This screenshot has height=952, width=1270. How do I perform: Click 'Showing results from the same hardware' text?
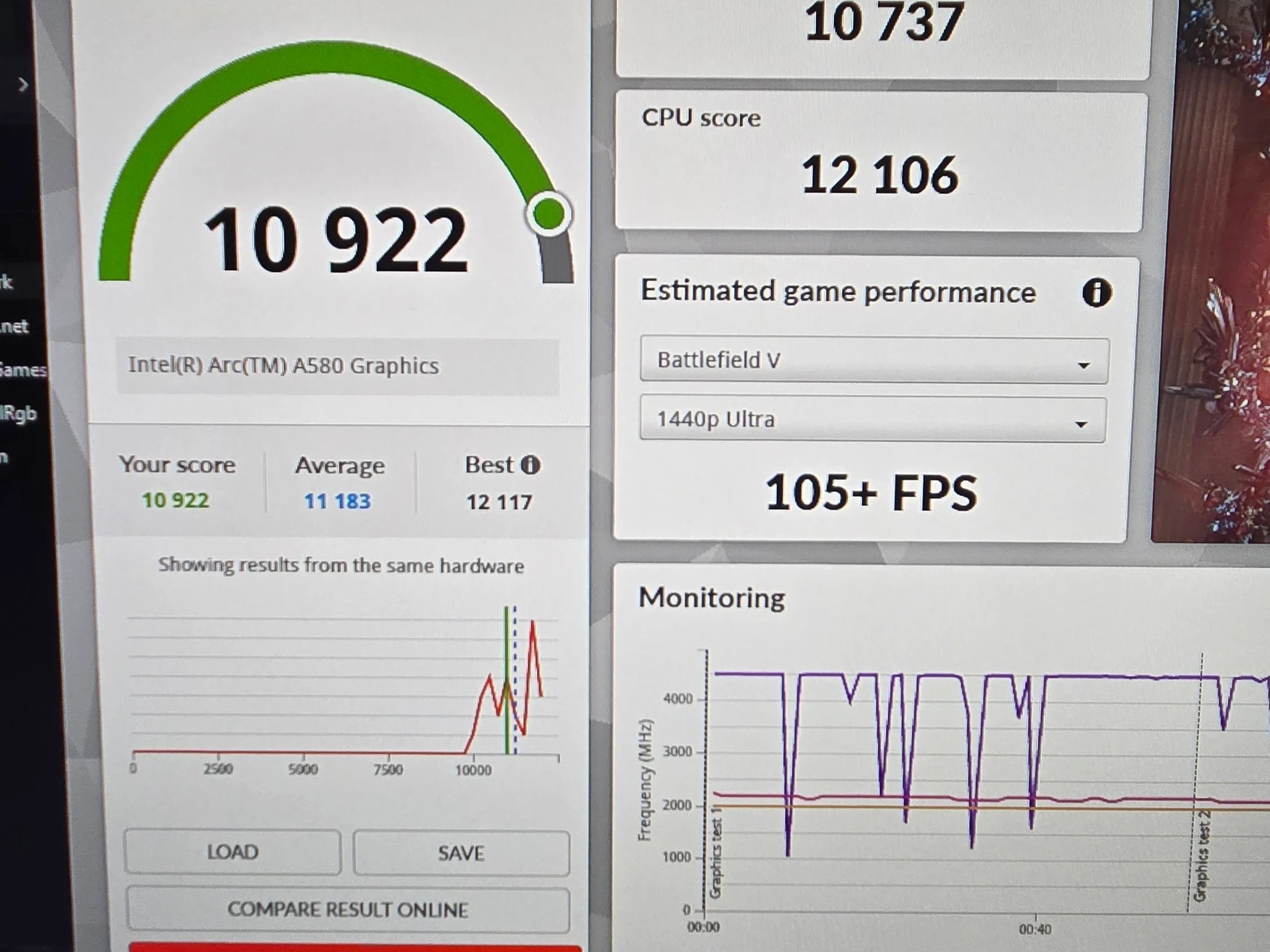pos(341,565)
